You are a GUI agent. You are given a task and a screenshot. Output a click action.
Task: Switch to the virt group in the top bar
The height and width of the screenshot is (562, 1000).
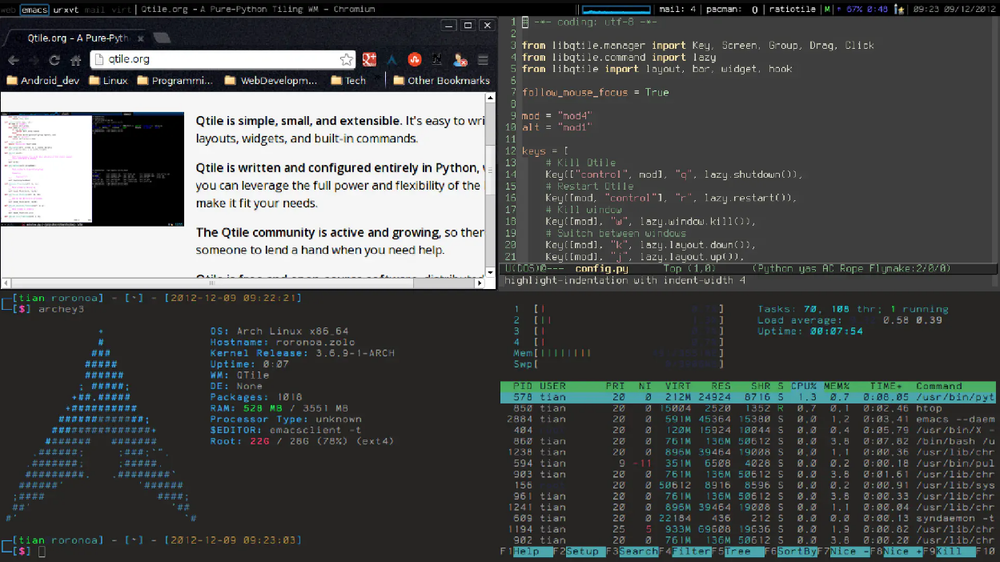(121, 10)
